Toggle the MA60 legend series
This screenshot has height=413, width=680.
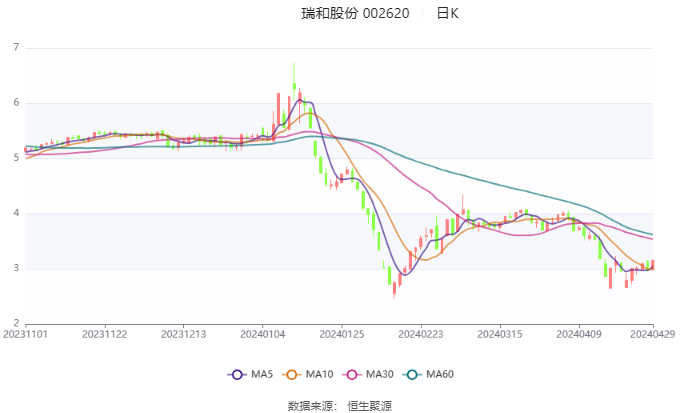pyautogui.click(x=428, y=374)
